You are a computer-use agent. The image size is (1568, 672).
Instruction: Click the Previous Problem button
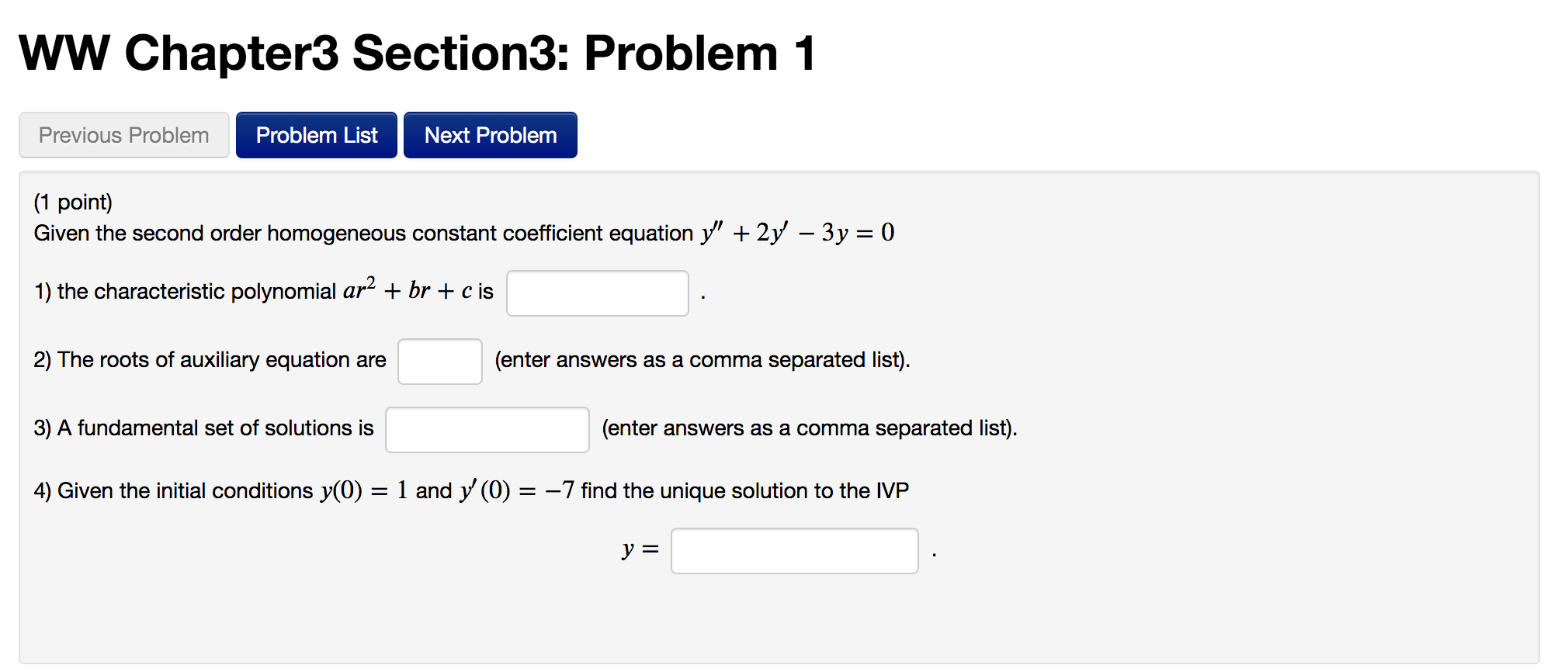tap(123, 134)
